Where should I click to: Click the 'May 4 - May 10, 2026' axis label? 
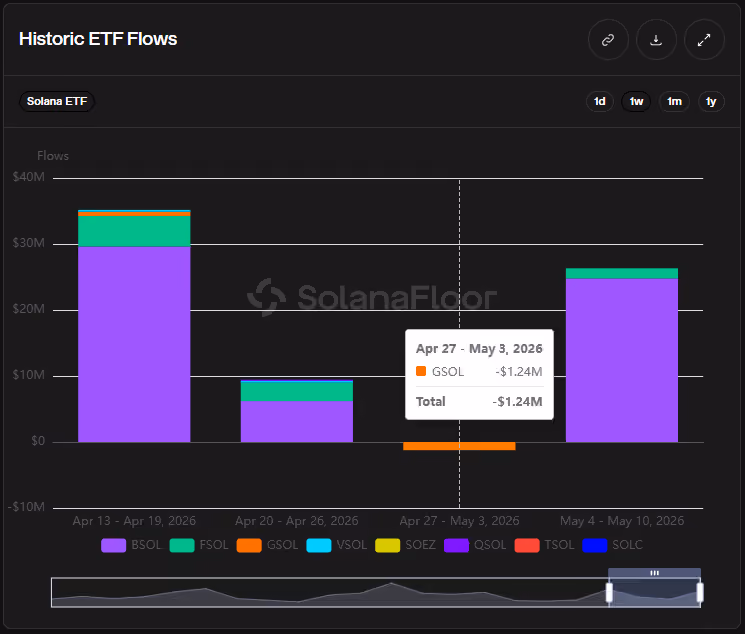click(x=622, y=521)
